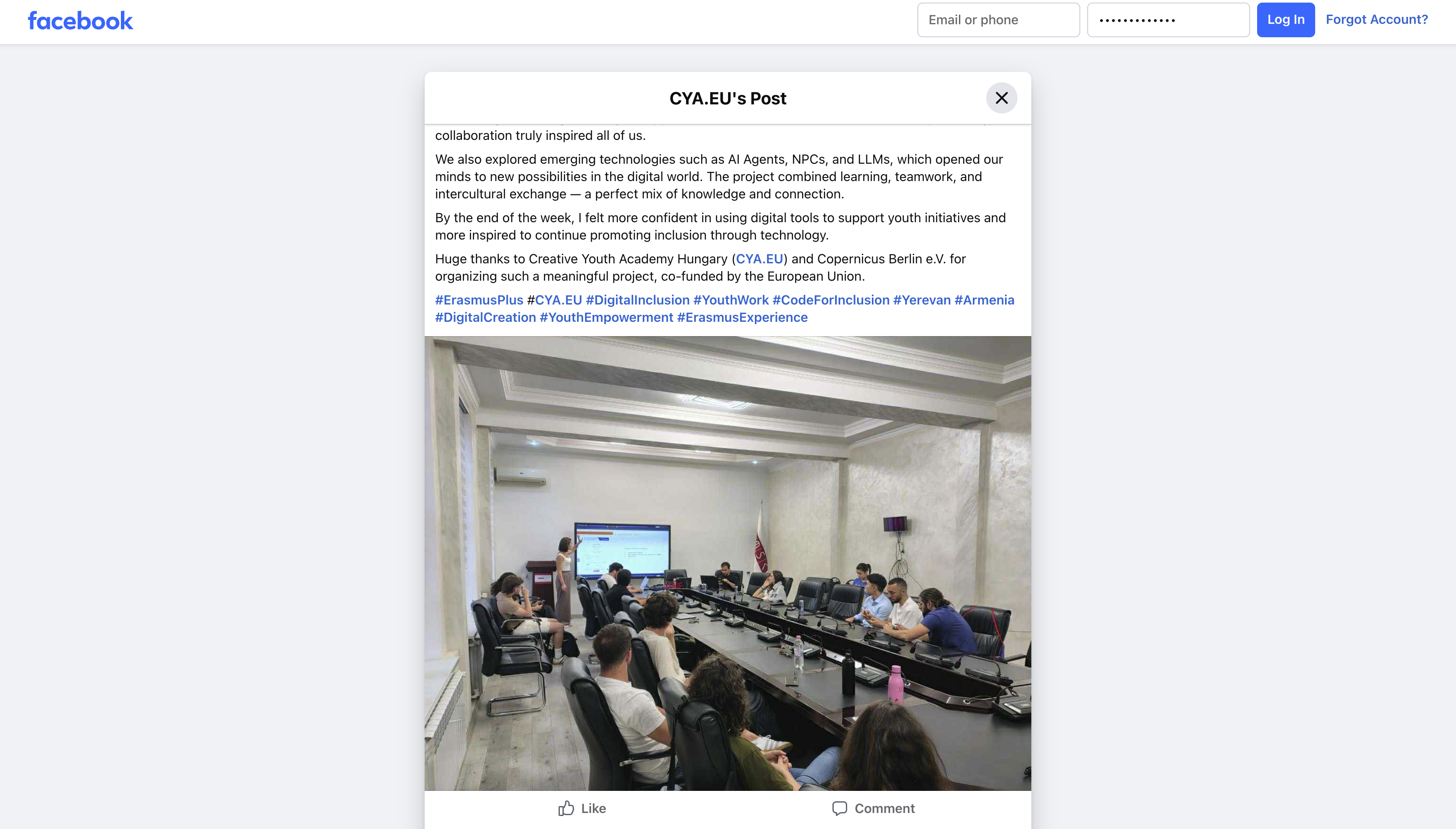Follow the #YouthEmpowerment hashtag
1456x829 pixels.
coord(606,318)
